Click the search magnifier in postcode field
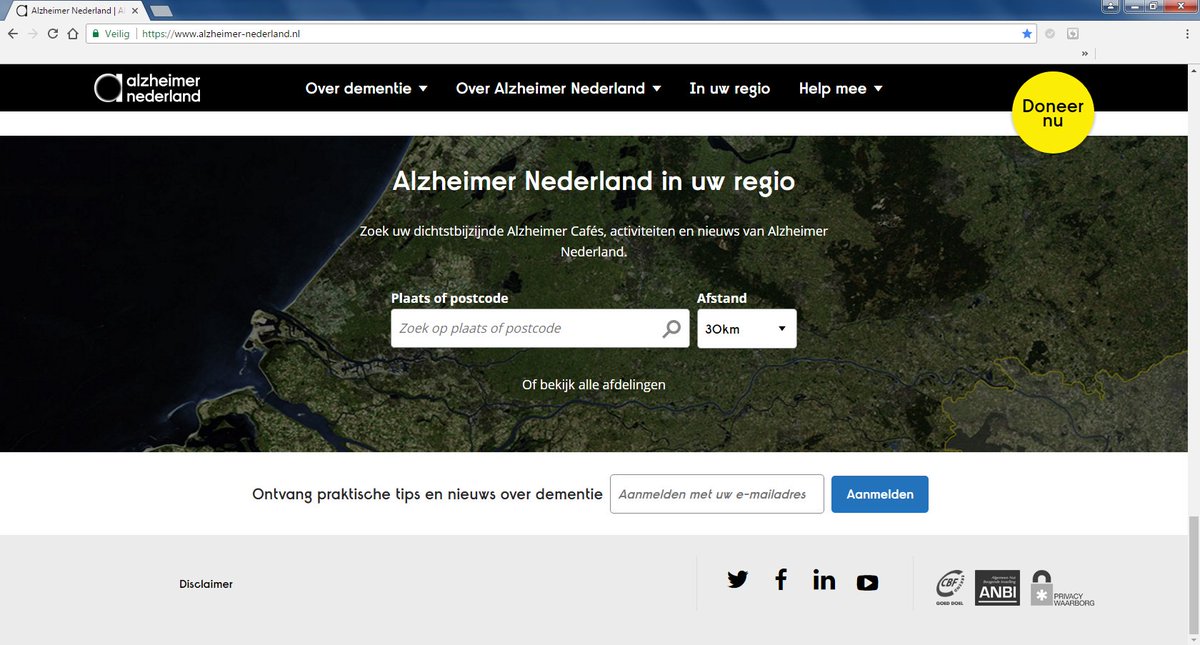1200x645 pixels. (x=672, y=328)
